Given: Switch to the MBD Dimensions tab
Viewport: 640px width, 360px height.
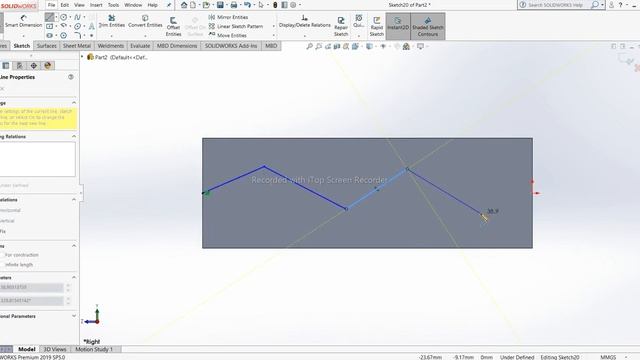Looking at the screenshot, I should (x=177, y=46).
